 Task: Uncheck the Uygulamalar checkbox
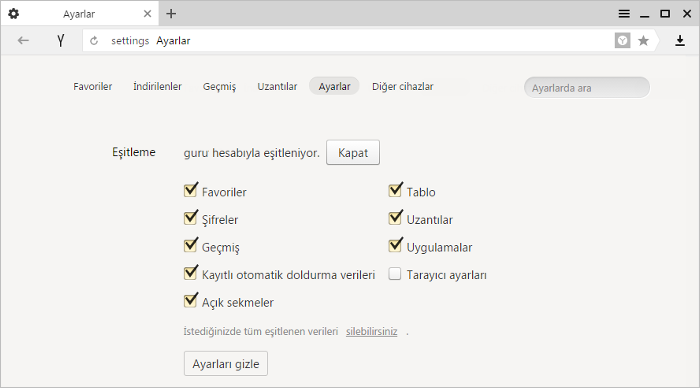coord(396,246)
